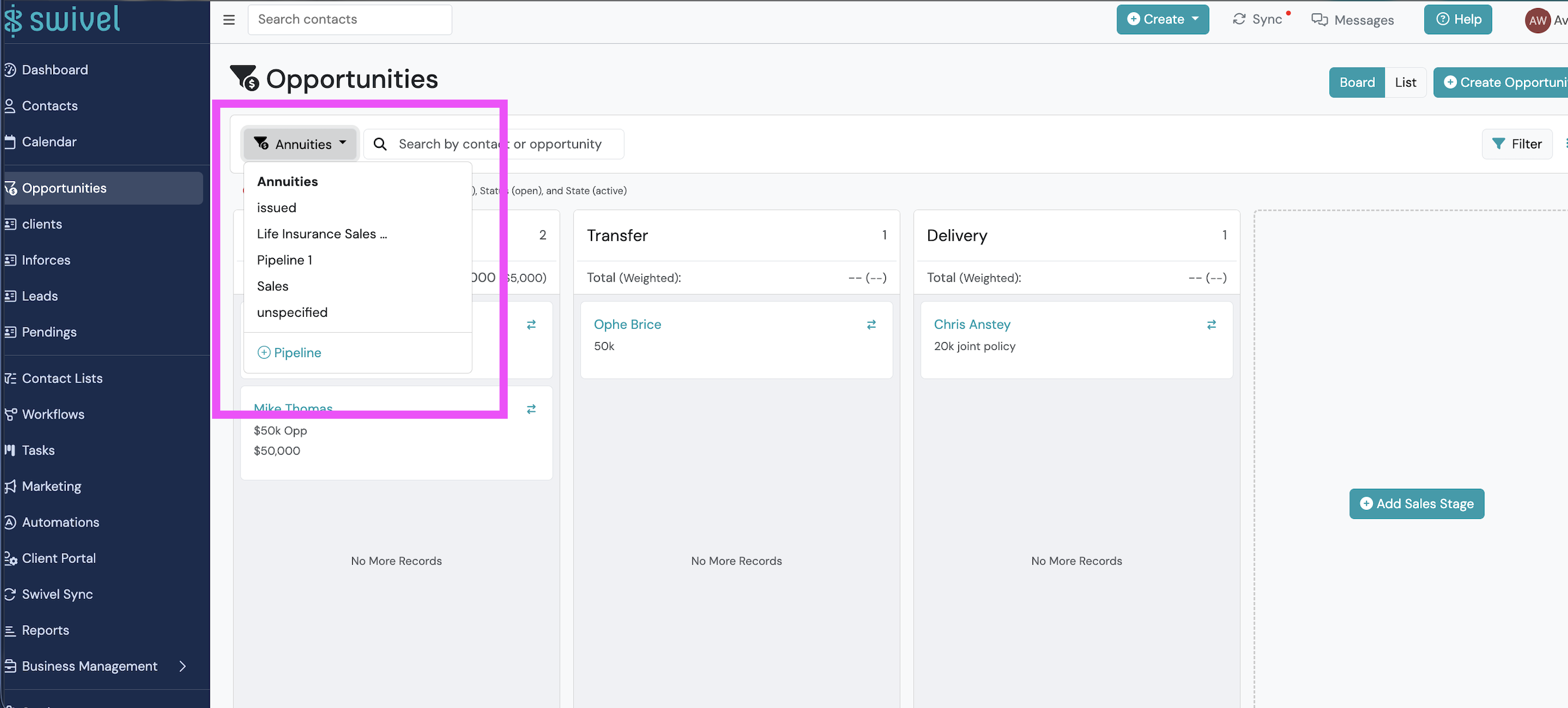Open Swivel Sync in the sidebar
This screenshot has height=708, width=1568.
[x=57, y=594]
